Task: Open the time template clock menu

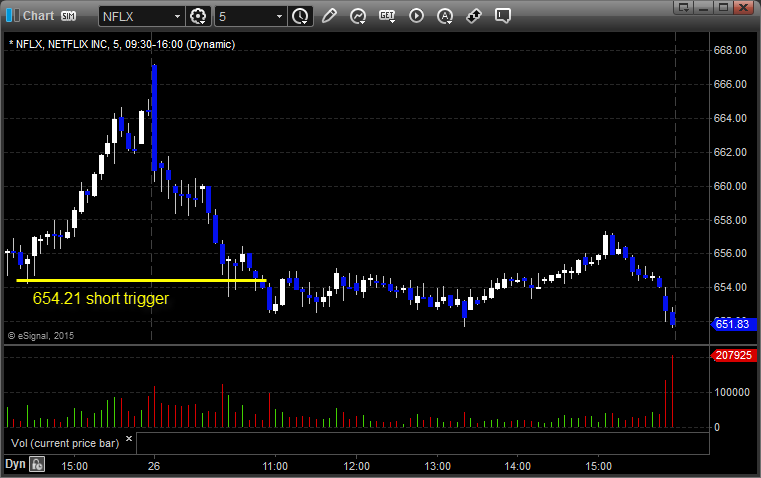Action: (300, 16)
